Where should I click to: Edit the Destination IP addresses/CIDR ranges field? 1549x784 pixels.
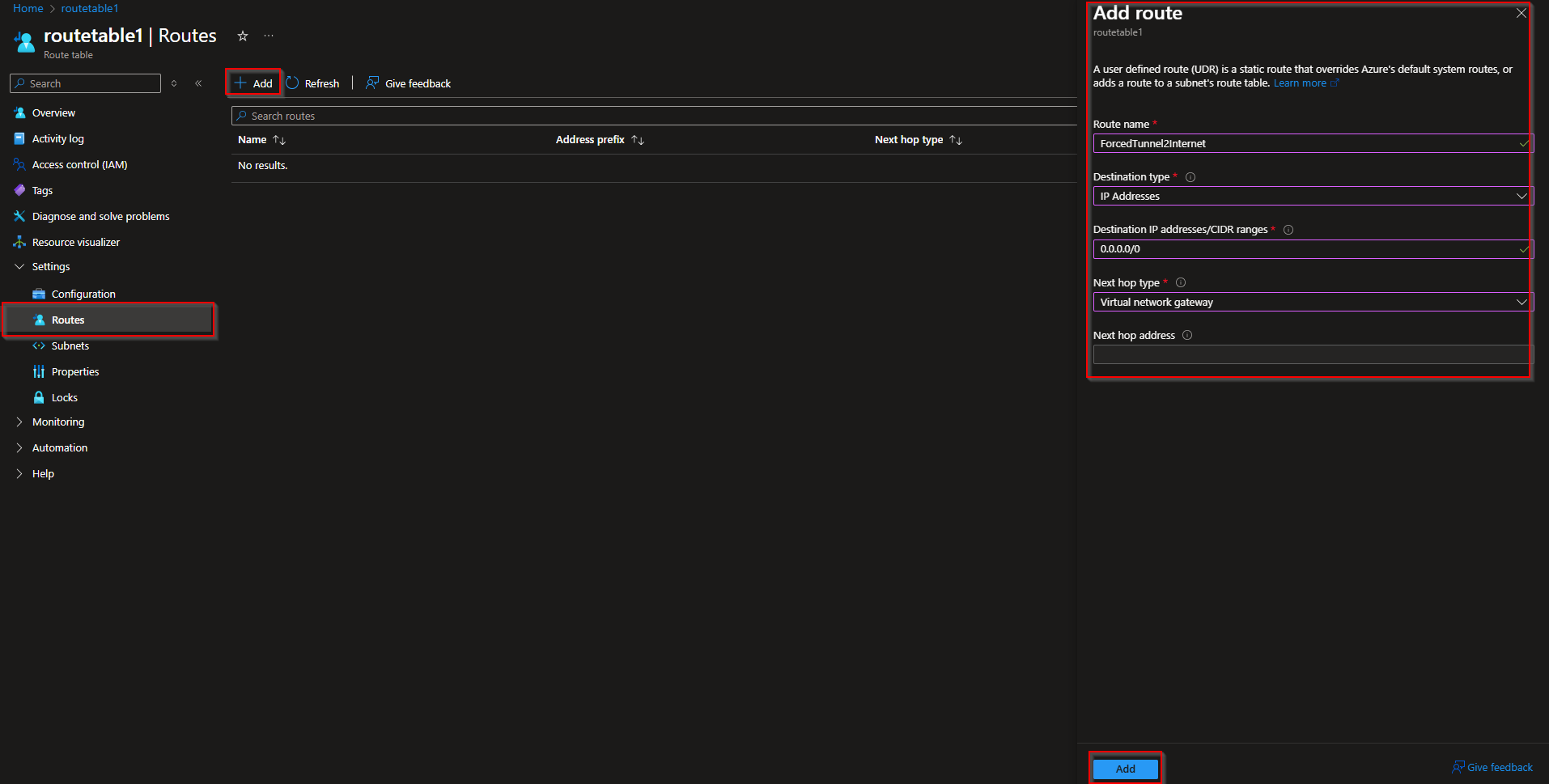(x=1313, y=249)
